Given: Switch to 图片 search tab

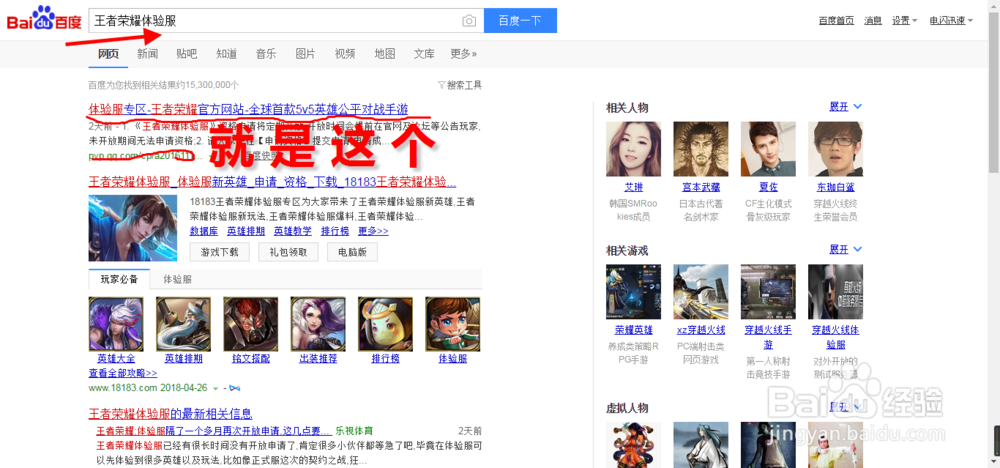Looking at the screenshot, I should (x=305, y=54).
